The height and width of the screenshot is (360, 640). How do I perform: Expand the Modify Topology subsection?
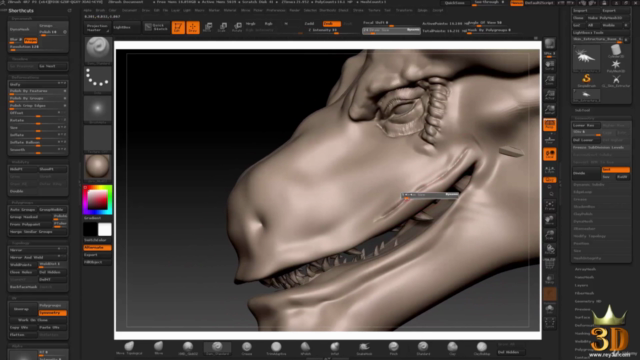(x=590, y=236)
